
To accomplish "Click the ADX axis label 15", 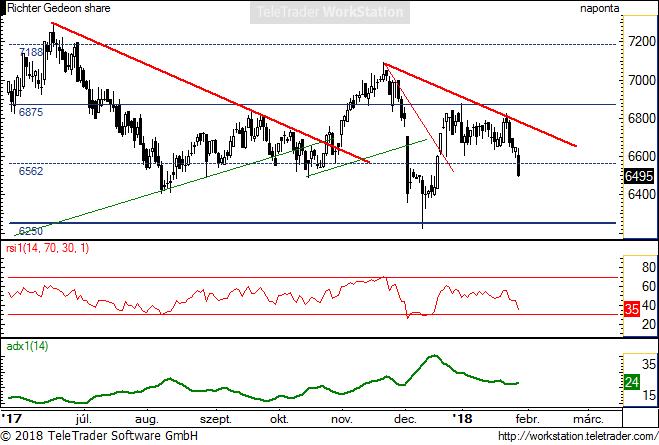I will [649, 395].
